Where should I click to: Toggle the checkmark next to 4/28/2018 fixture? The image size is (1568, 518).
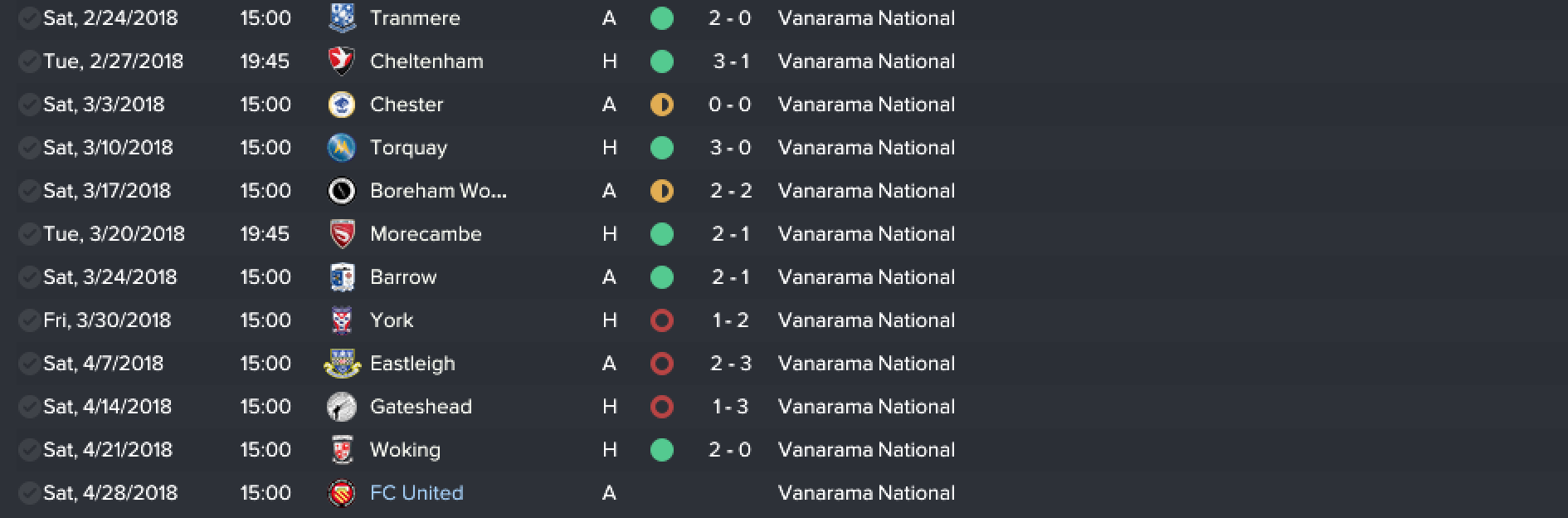click(x=29, y=493)
